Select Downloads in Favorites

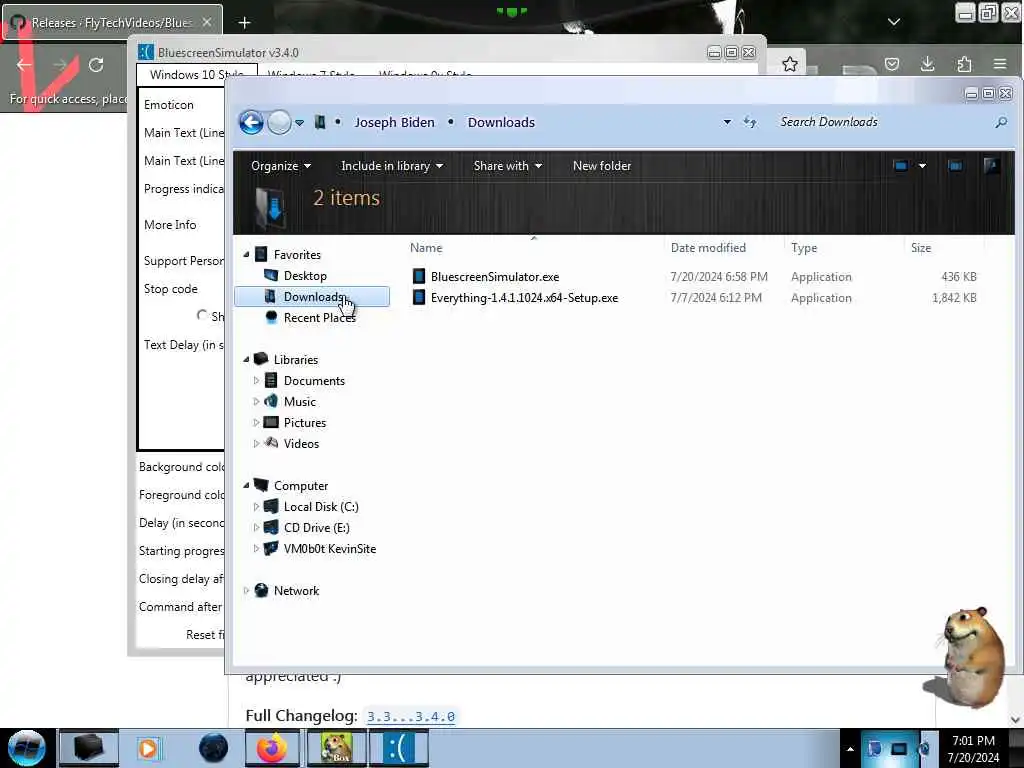[312, 296]
